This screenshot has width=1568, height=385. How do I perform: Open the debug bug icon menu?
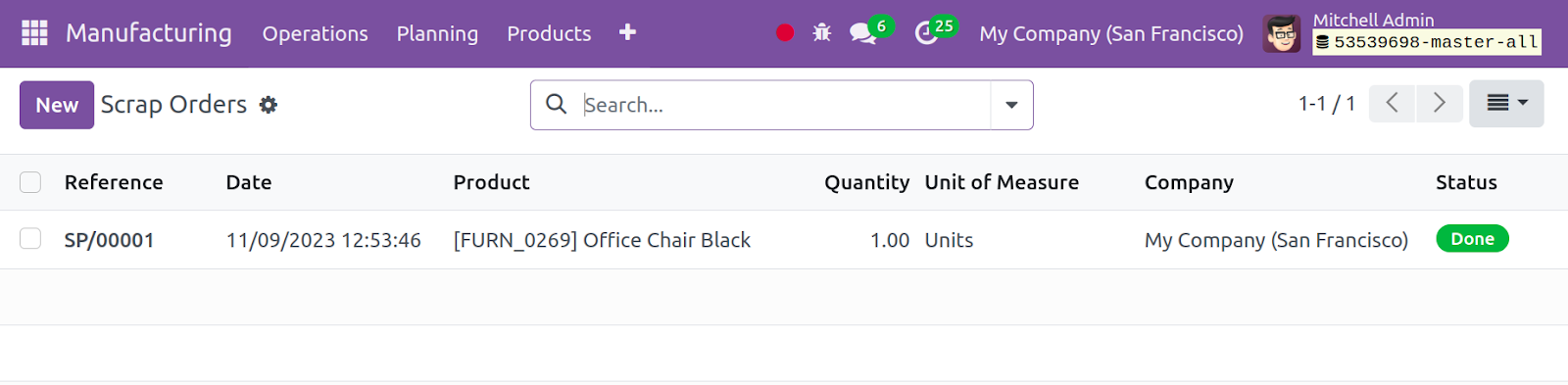[x=822, y=33]
